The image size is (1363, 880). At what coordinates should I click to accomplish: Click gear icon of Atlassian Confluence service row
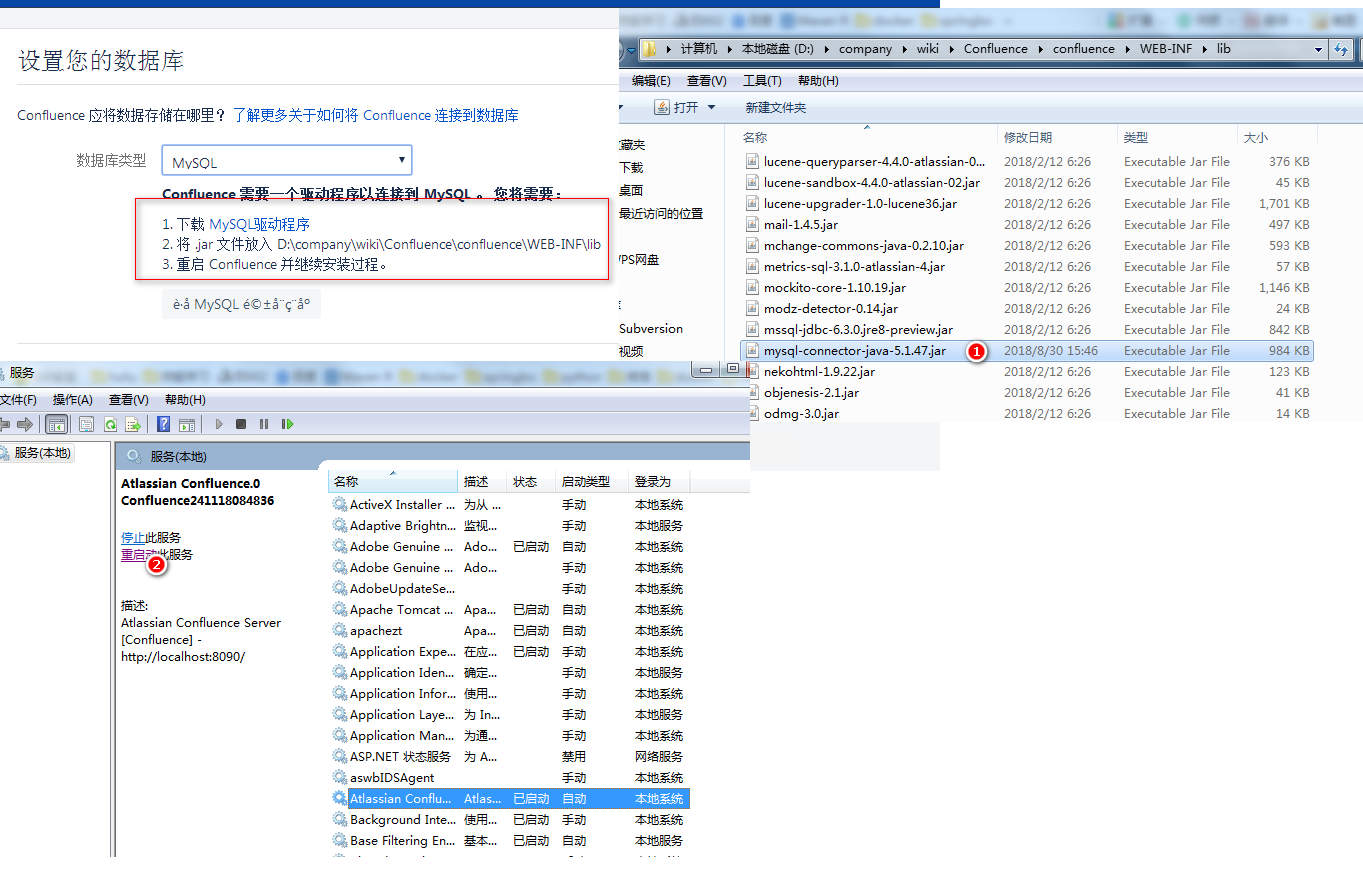click(x=340, y=799)
